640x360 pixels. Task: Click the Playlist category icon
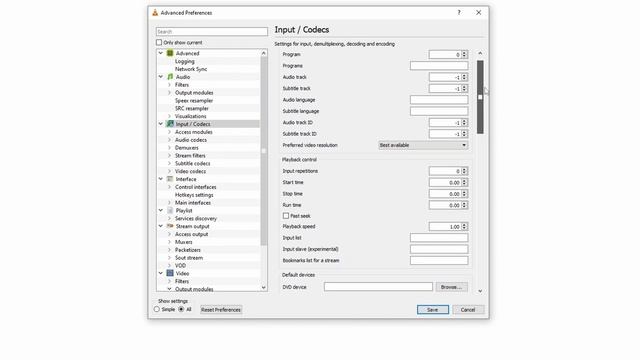tap(170, 210)
